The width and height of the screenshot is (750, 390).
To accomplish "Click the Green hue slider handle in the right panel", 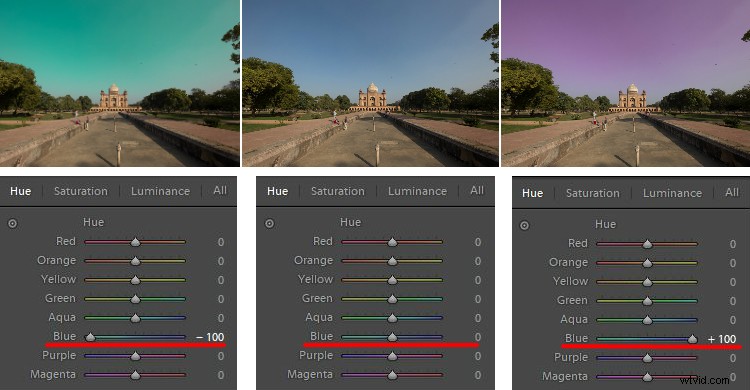I will (647, 301).
